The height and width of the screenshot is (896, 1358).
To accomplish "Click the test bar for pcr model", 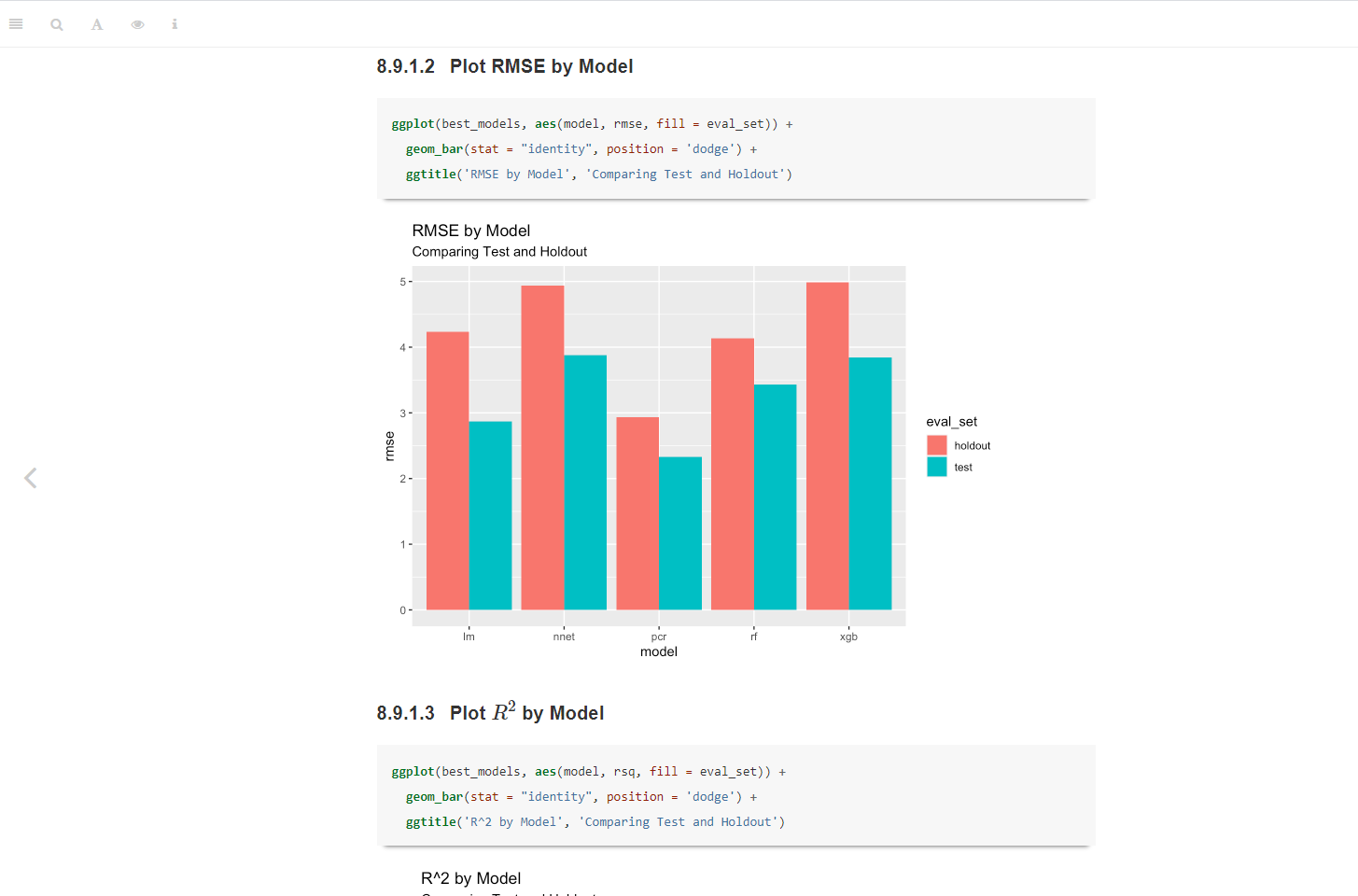I will 680,533.
